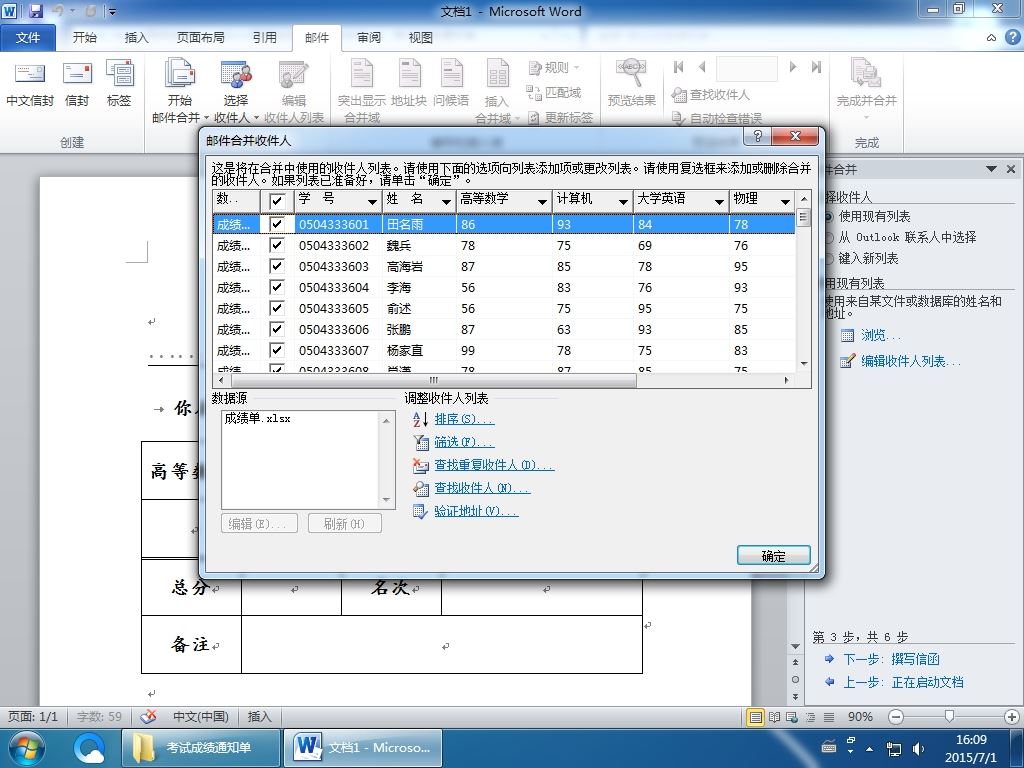Open the Rules (规则) dropdown in the ribbon

tap(554, 67)
